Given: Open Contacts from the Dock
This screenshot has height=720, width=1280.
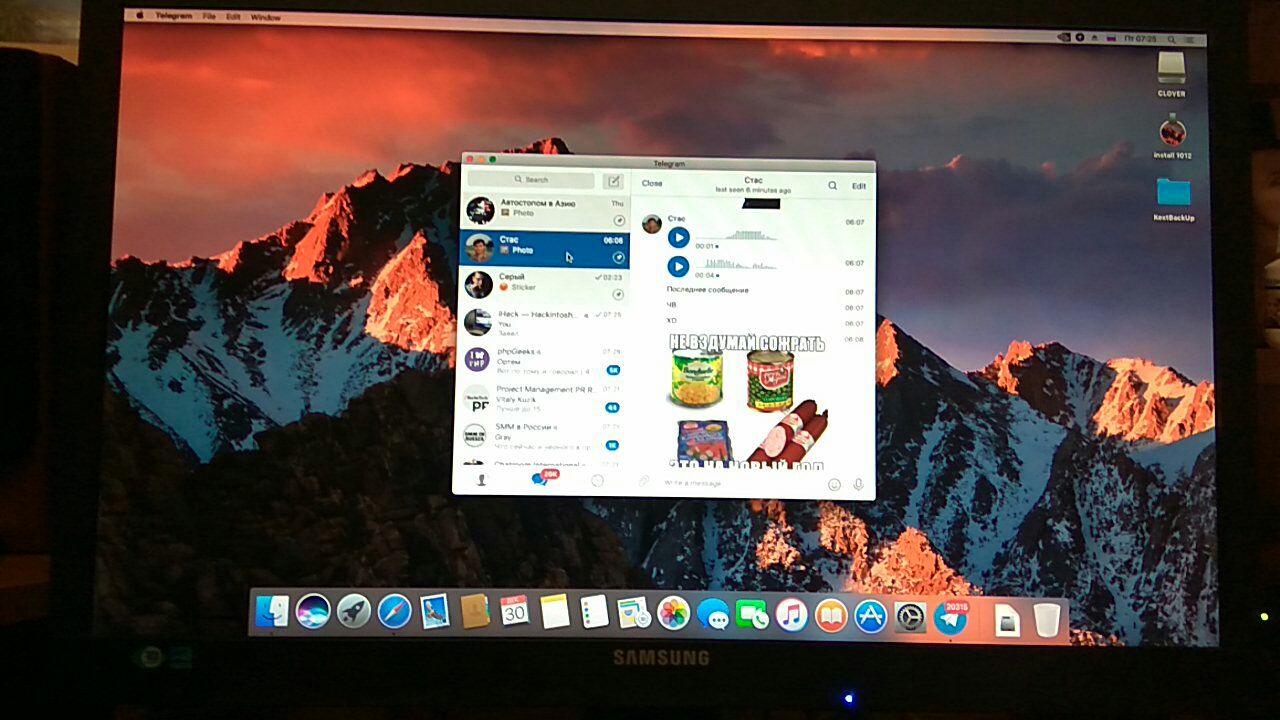Looking at the screenshot, I should tap(475, 611).
